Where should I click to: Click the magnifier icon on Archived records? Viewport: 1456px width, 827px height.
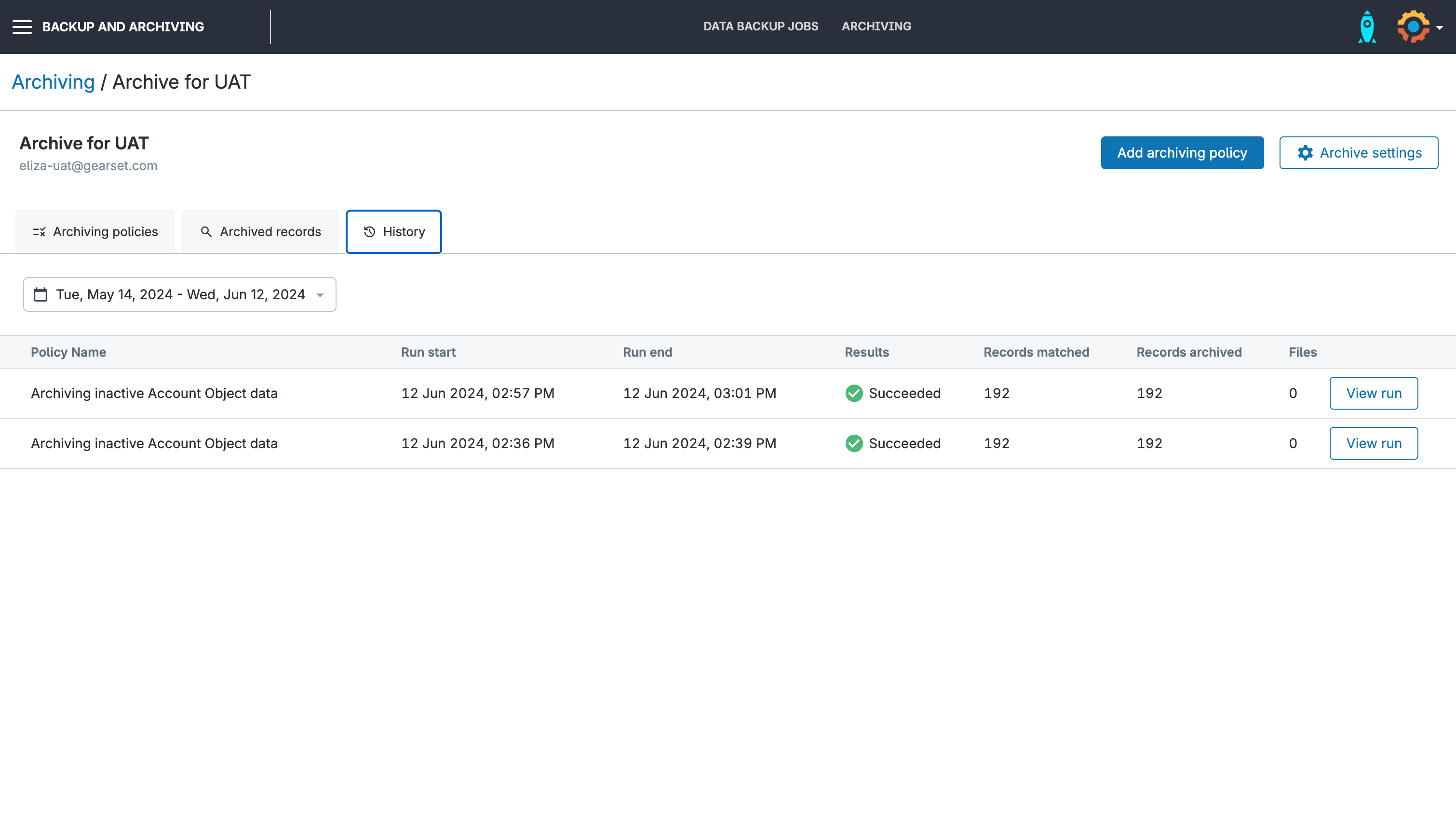tap(206, 232)
